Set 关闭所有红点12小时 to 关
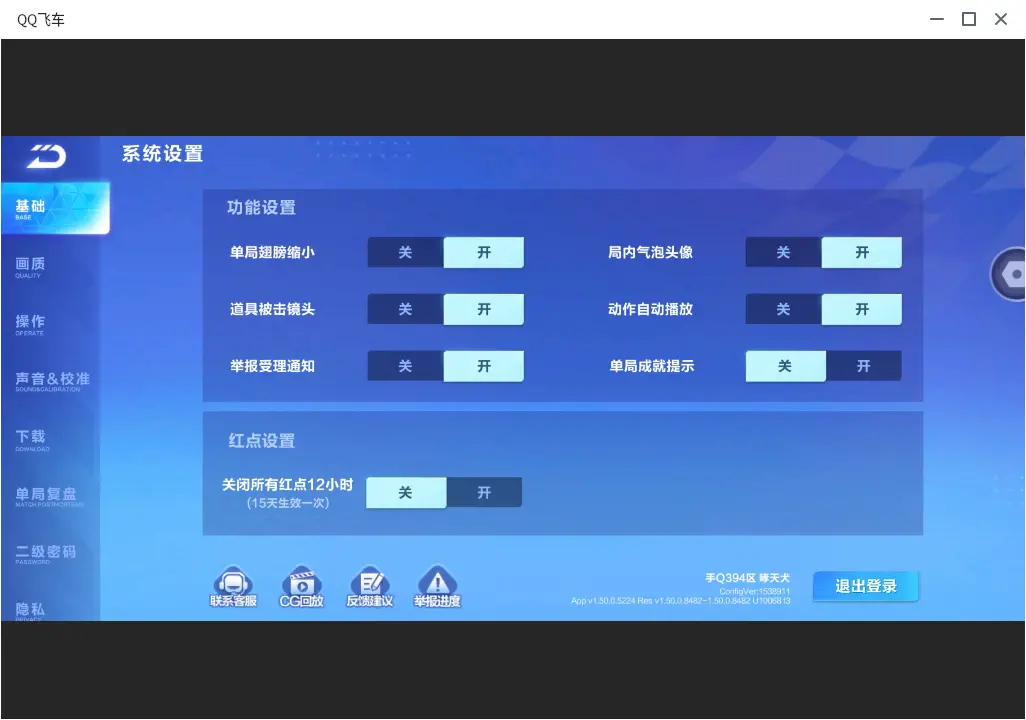1026x720 pixels. (406, 492)
